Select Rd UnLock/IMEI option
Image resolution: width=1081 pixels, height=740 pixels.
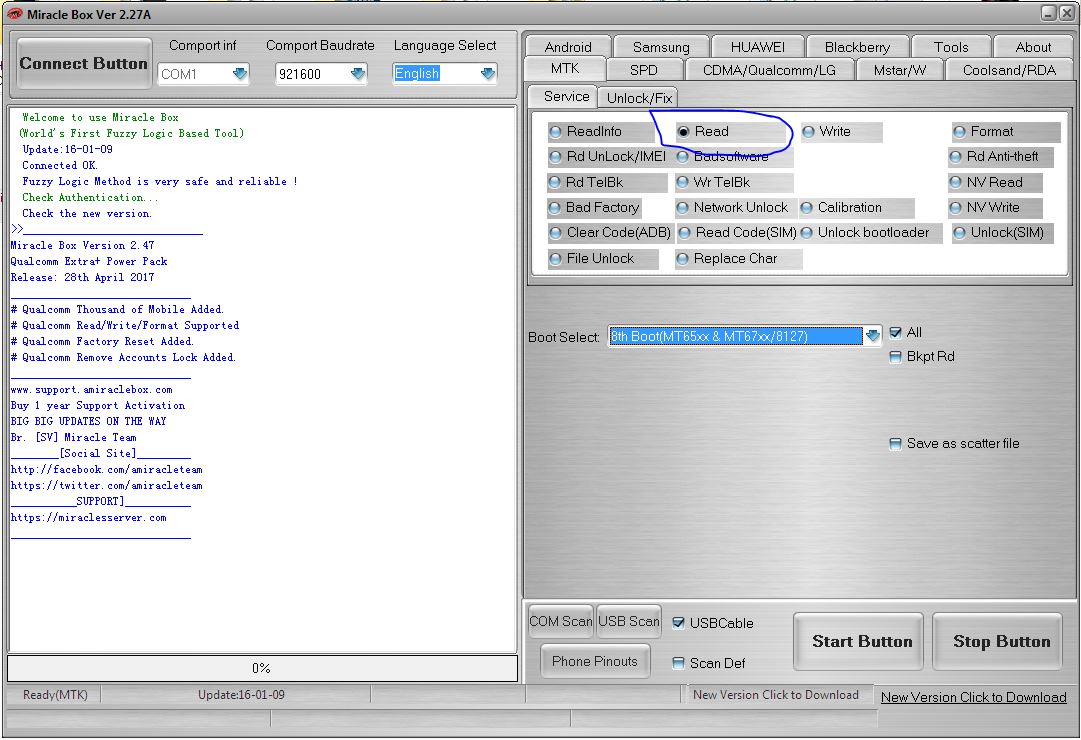pyautogui.click(x=554, y=157)
